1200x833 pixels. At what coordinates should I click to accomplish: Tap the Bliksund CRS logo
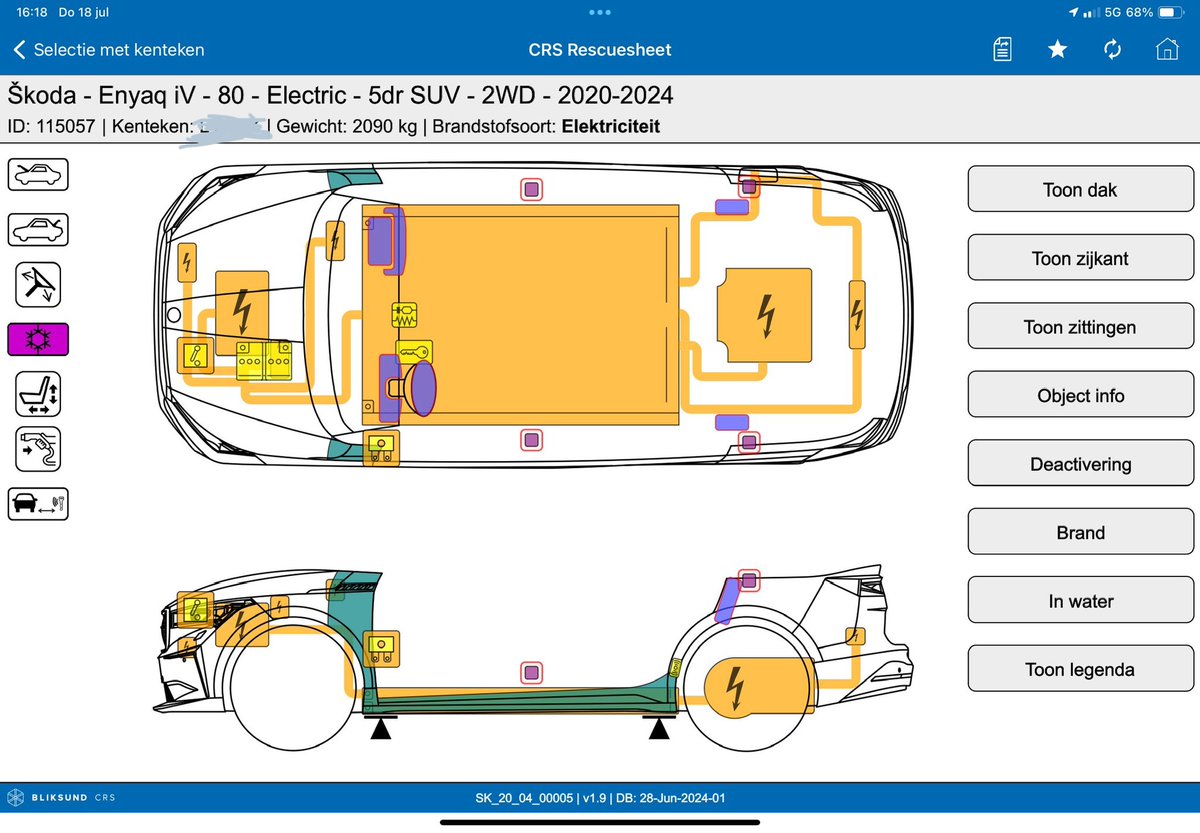[x=60, y=798]
